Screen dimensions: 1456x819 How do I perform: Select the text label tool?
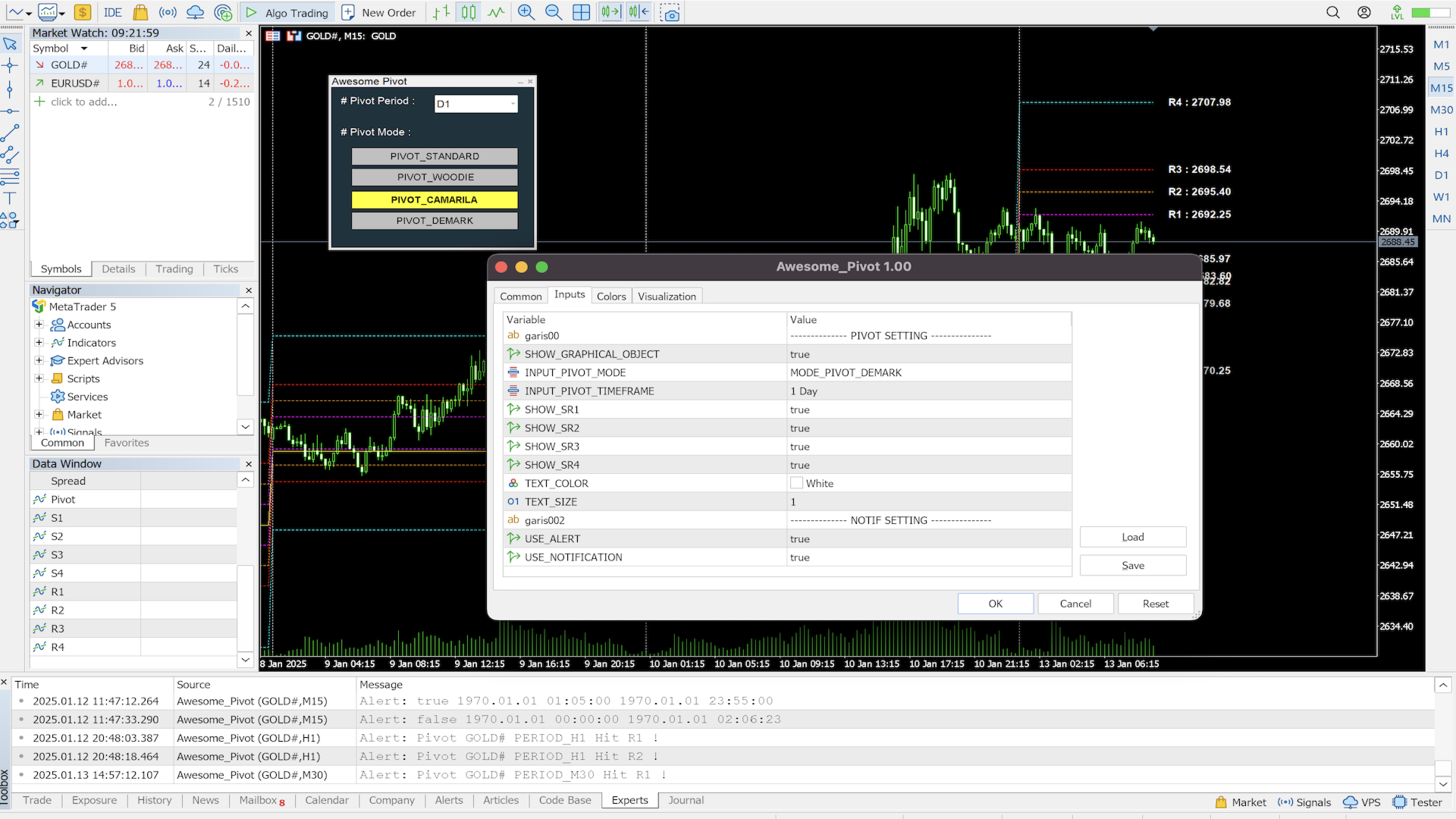click(10, 199)
